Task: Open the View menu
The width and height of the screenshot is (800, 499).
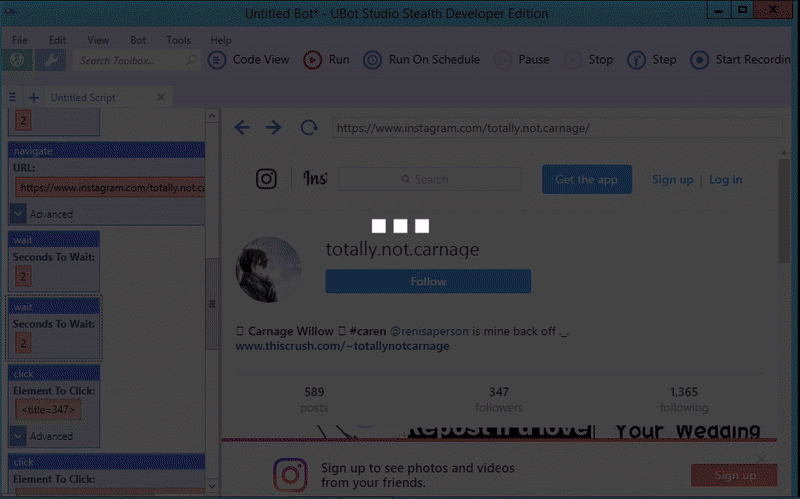Action: [x=98, y=40]
